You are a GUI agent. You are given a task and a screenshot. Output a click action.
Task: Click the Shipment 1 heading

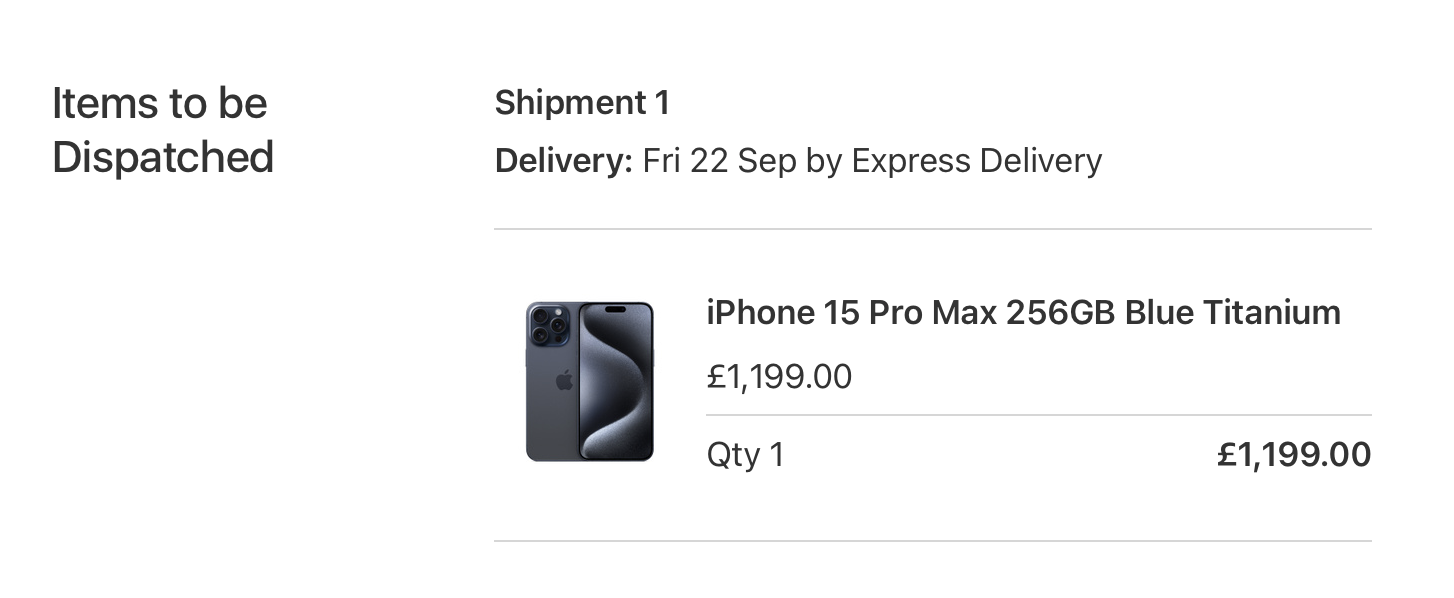tap(581, 102)
